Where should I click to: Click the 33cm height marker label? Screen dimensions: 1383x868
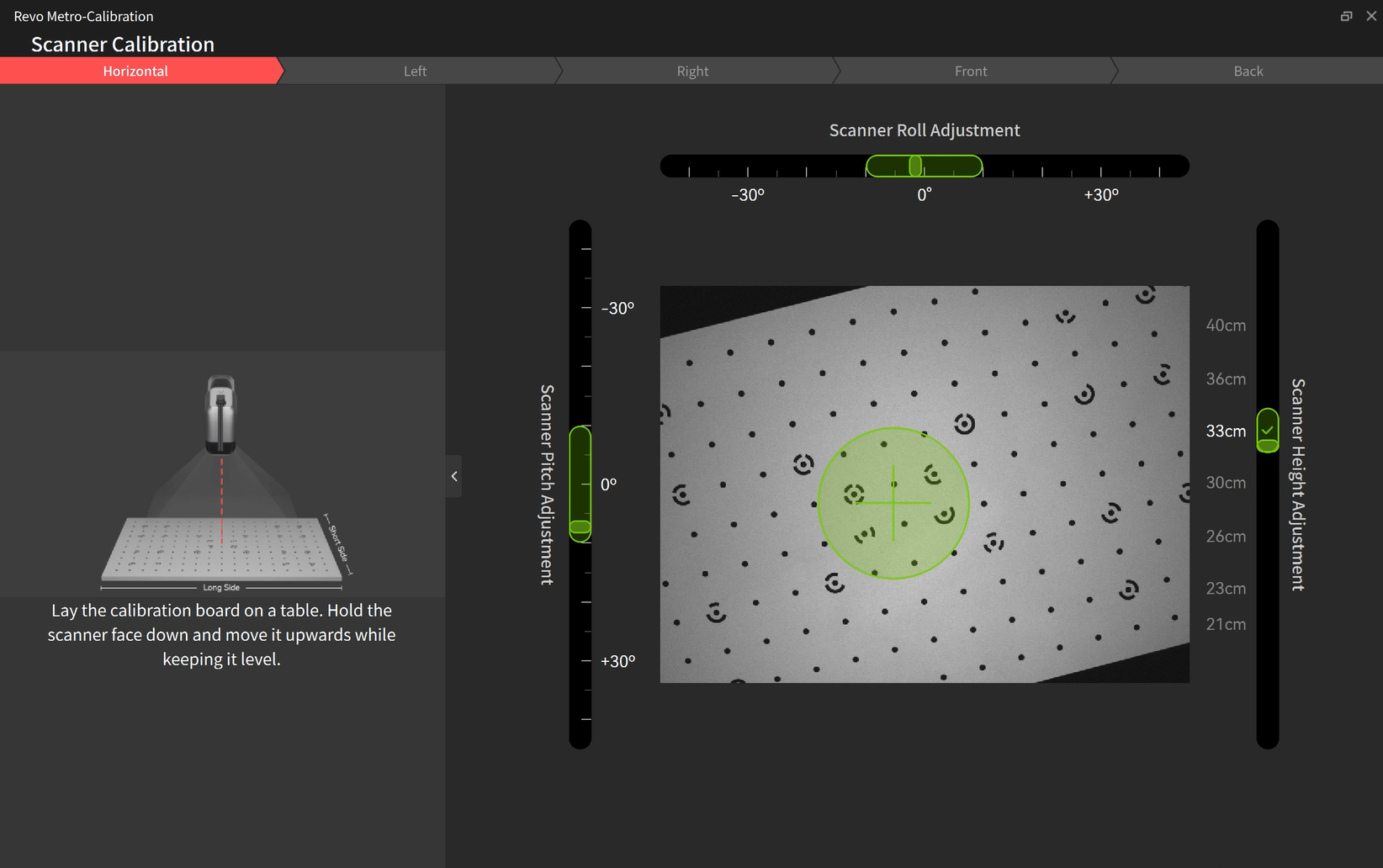(1226, 431)
